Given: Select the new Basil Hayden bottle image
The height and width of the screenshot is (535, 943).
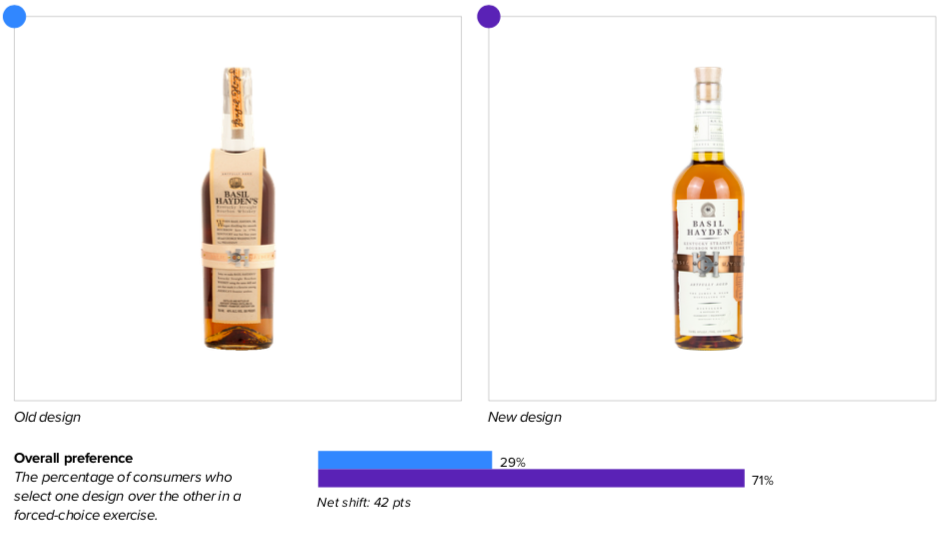Looking at the screenshot, I should pyautogui.click(x=708, y=208).
